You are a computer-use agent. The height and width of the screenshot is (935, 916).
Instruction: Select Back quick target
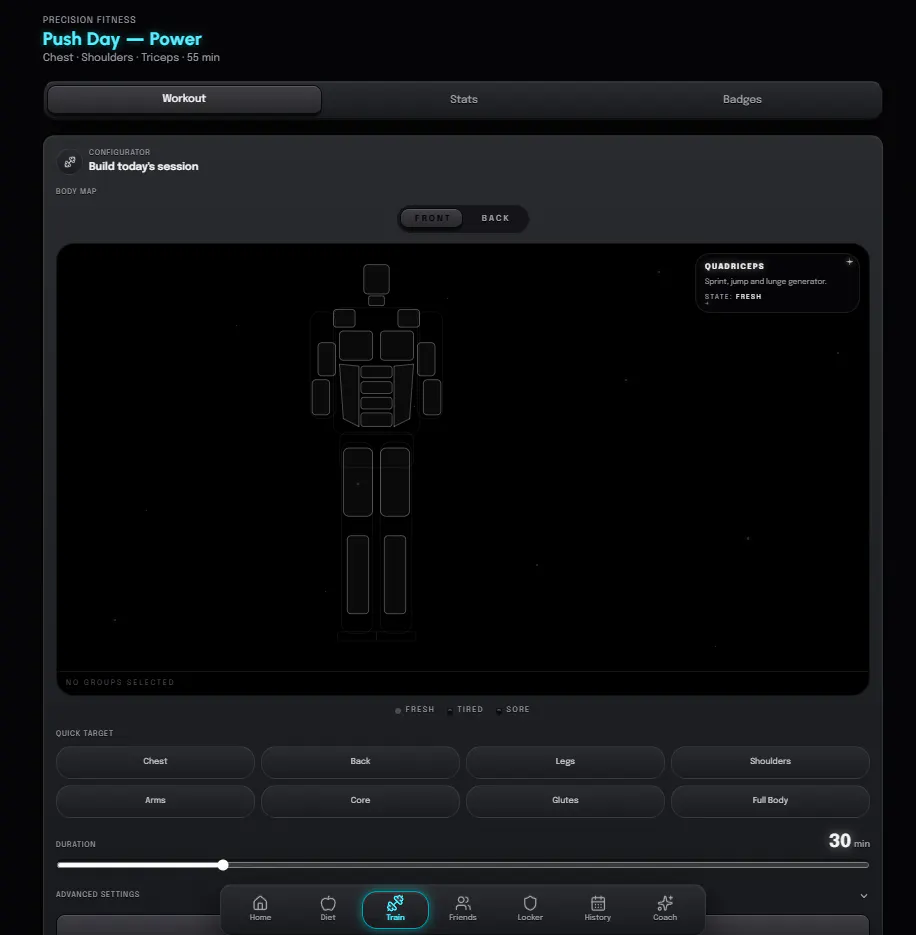coord(360,761)
